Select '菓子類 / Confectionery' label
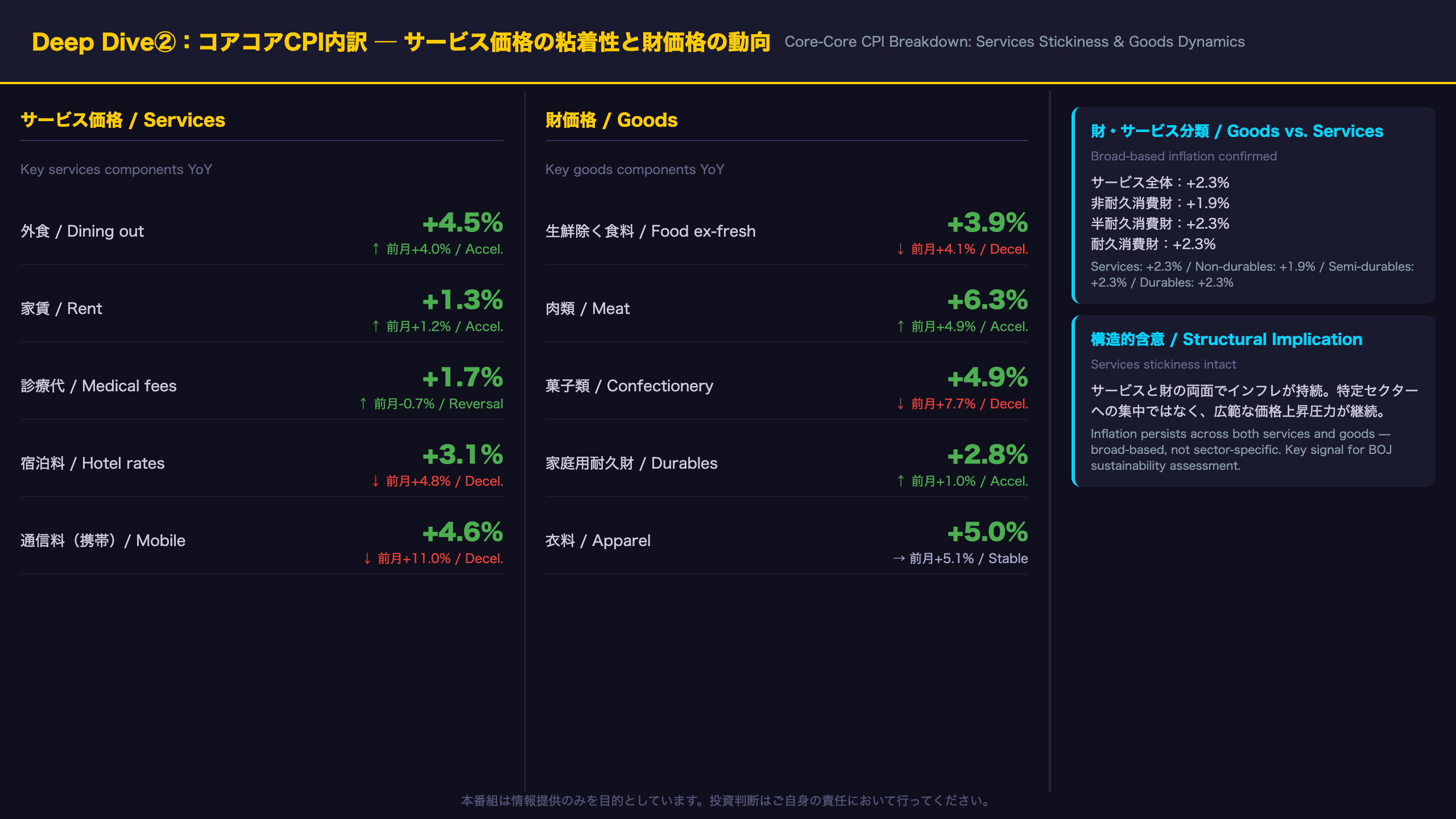This screenshot has height=819, width=1456. [629, 386]
